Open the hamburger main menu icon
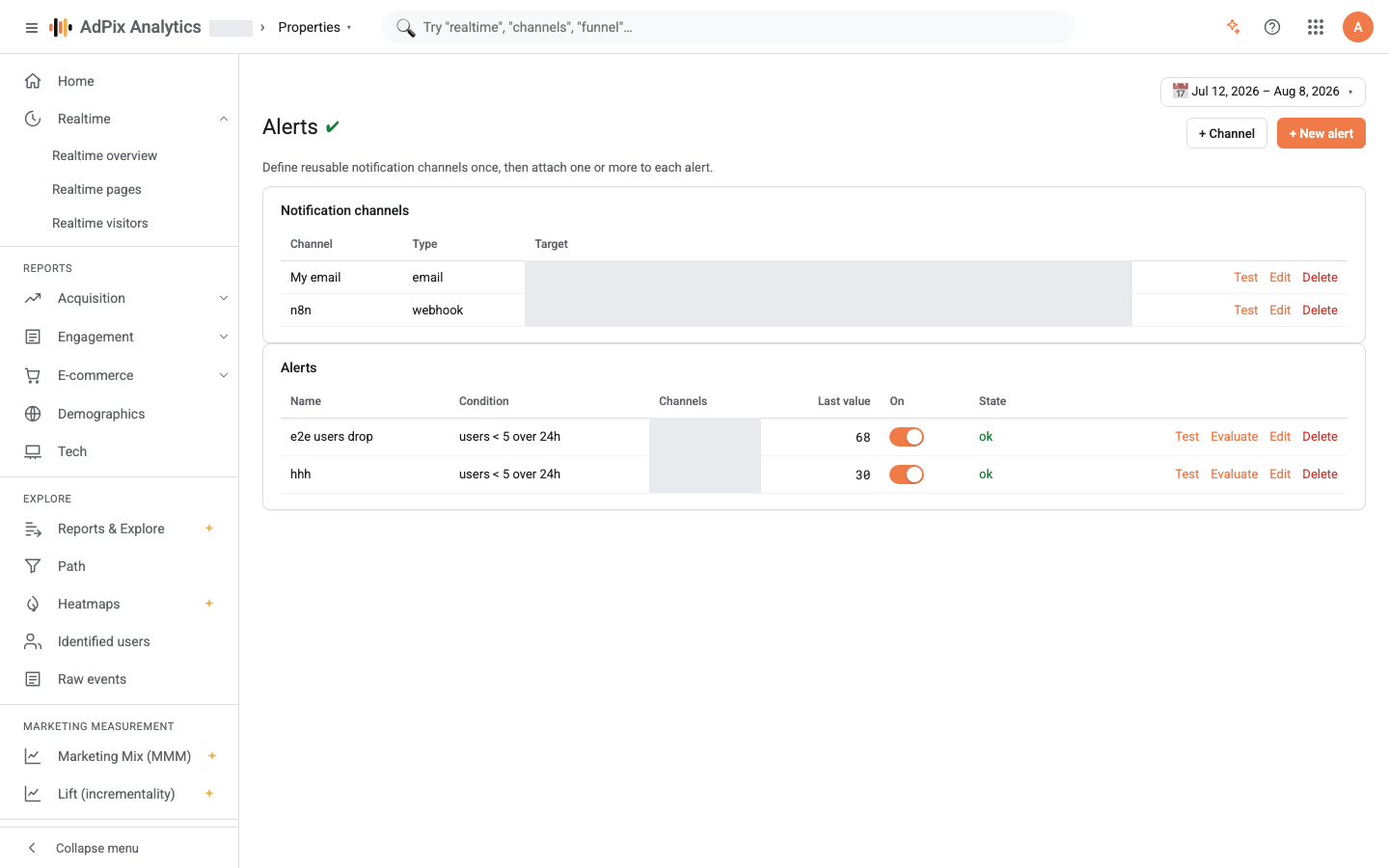Screen dimensions: 1389x868 [x=32, y=28]
